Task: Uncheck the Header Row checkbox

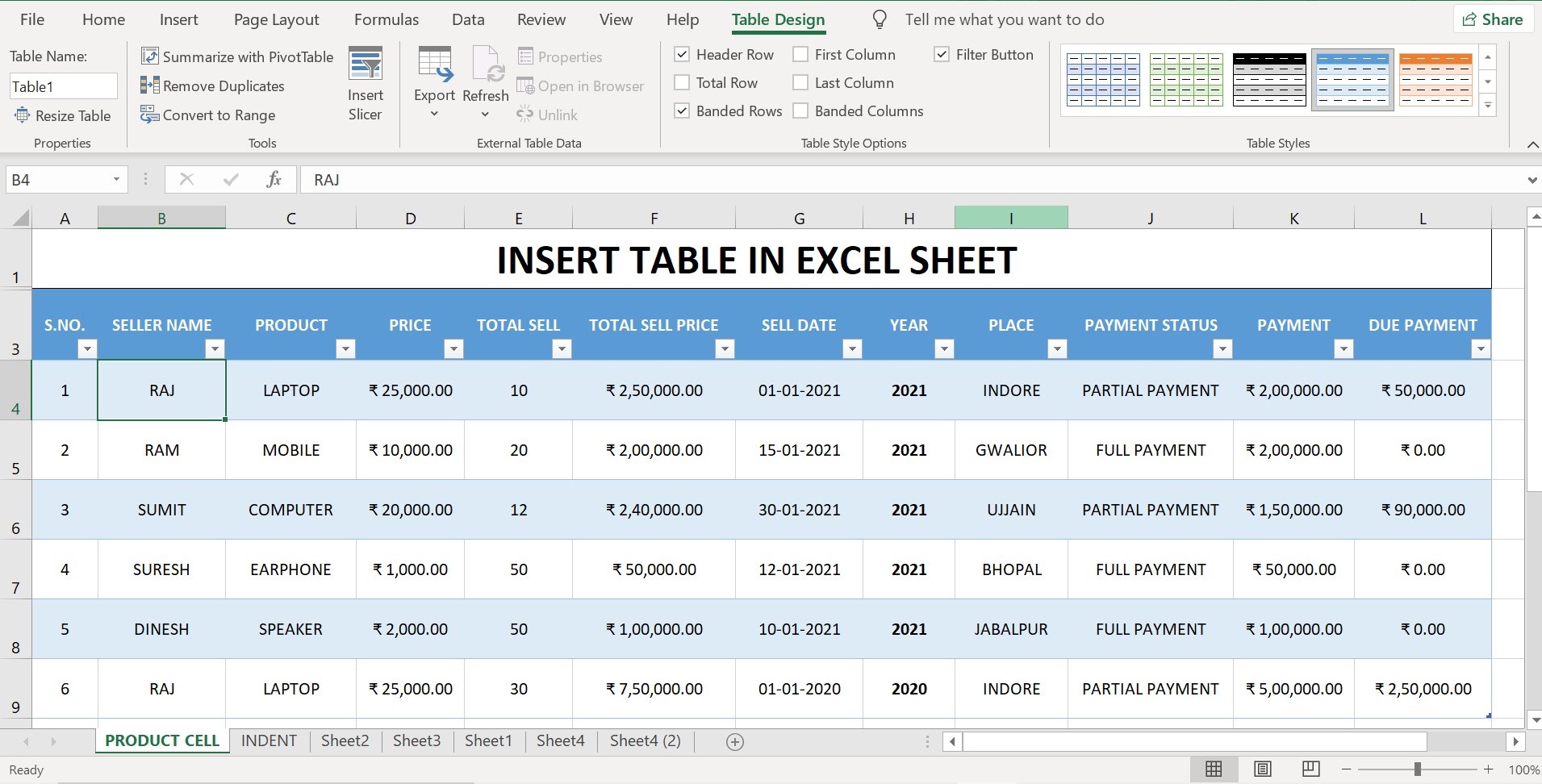Action: pyautogui.click(x=682, y=54)
